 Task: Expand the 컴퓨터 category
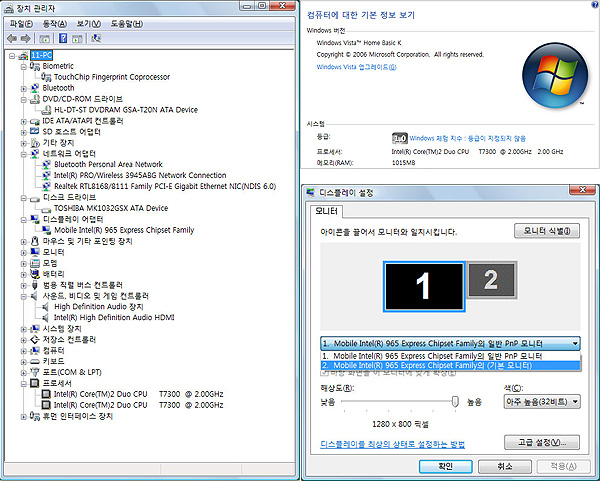coord(24,351)
